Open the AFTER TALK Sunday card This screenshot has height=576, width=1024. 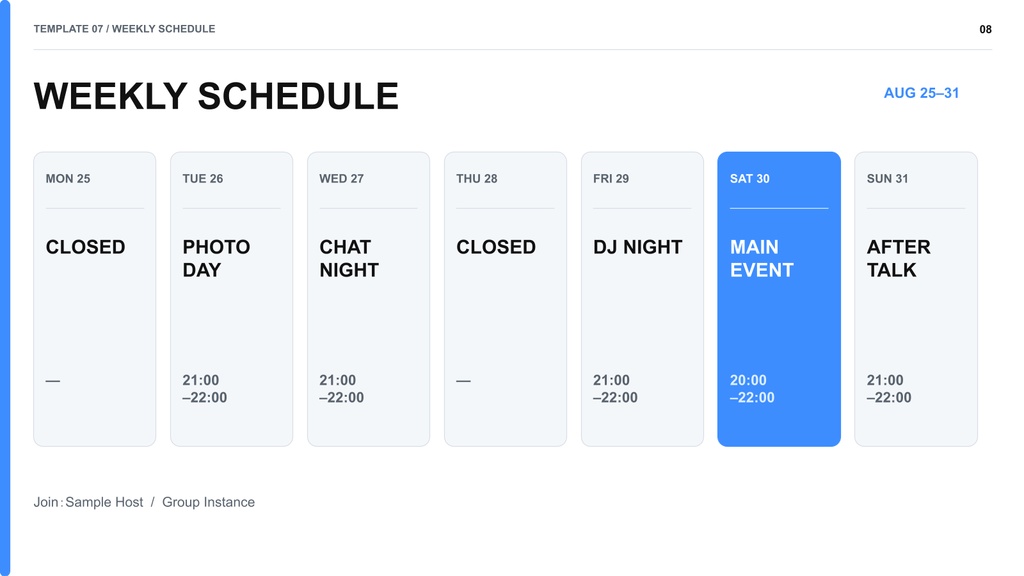[x=916, y=299]
